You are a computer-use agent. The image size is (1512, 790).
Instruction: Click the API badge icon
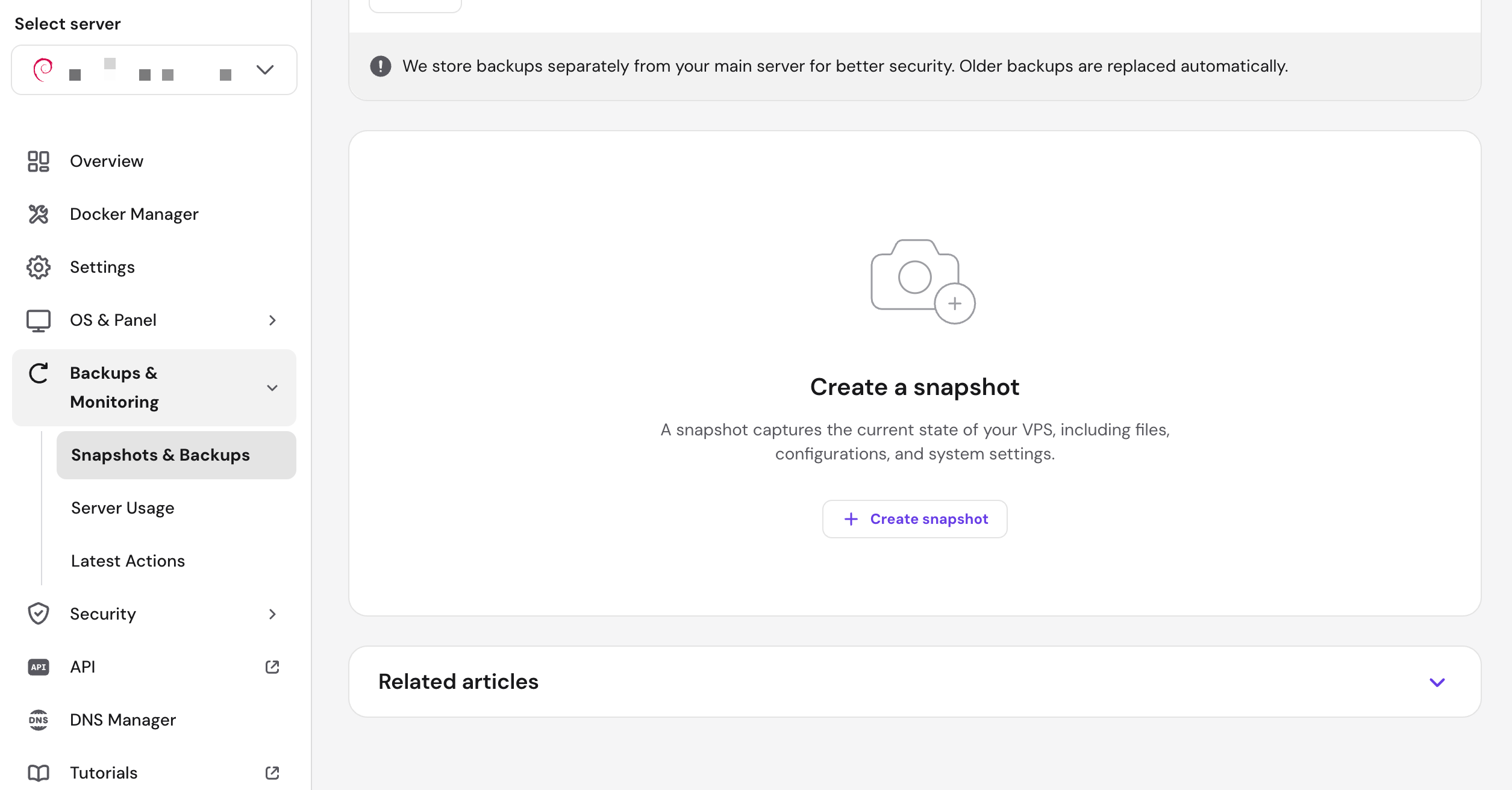click(x=38, y=667)
